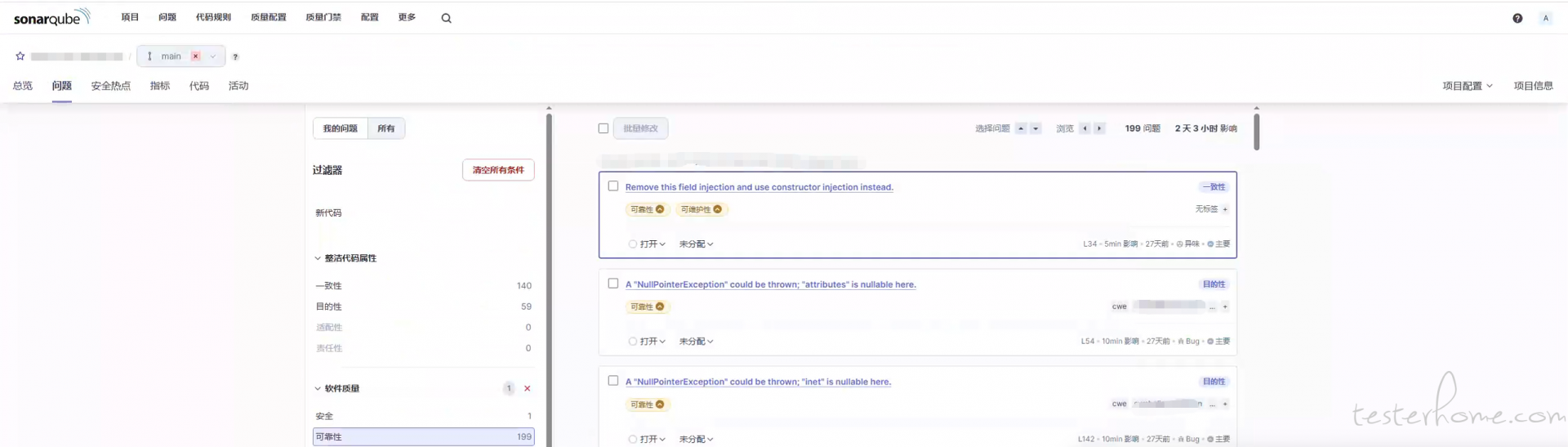Click the next issue down arrow by 选择问题
1568x447 pixels.
[1036, 128]
